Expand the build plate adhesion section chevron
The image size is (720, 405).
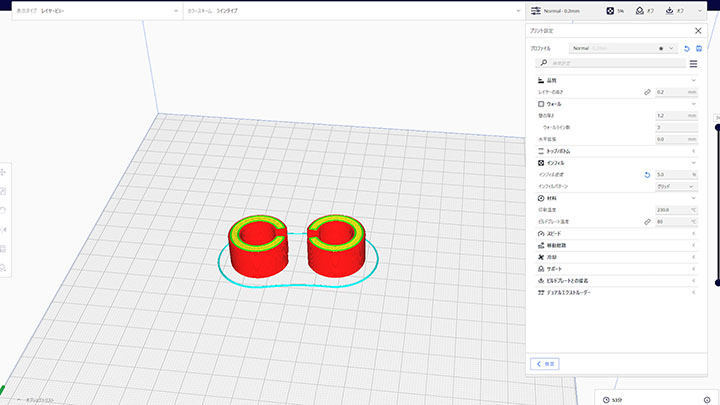click(x=693, y=281)
